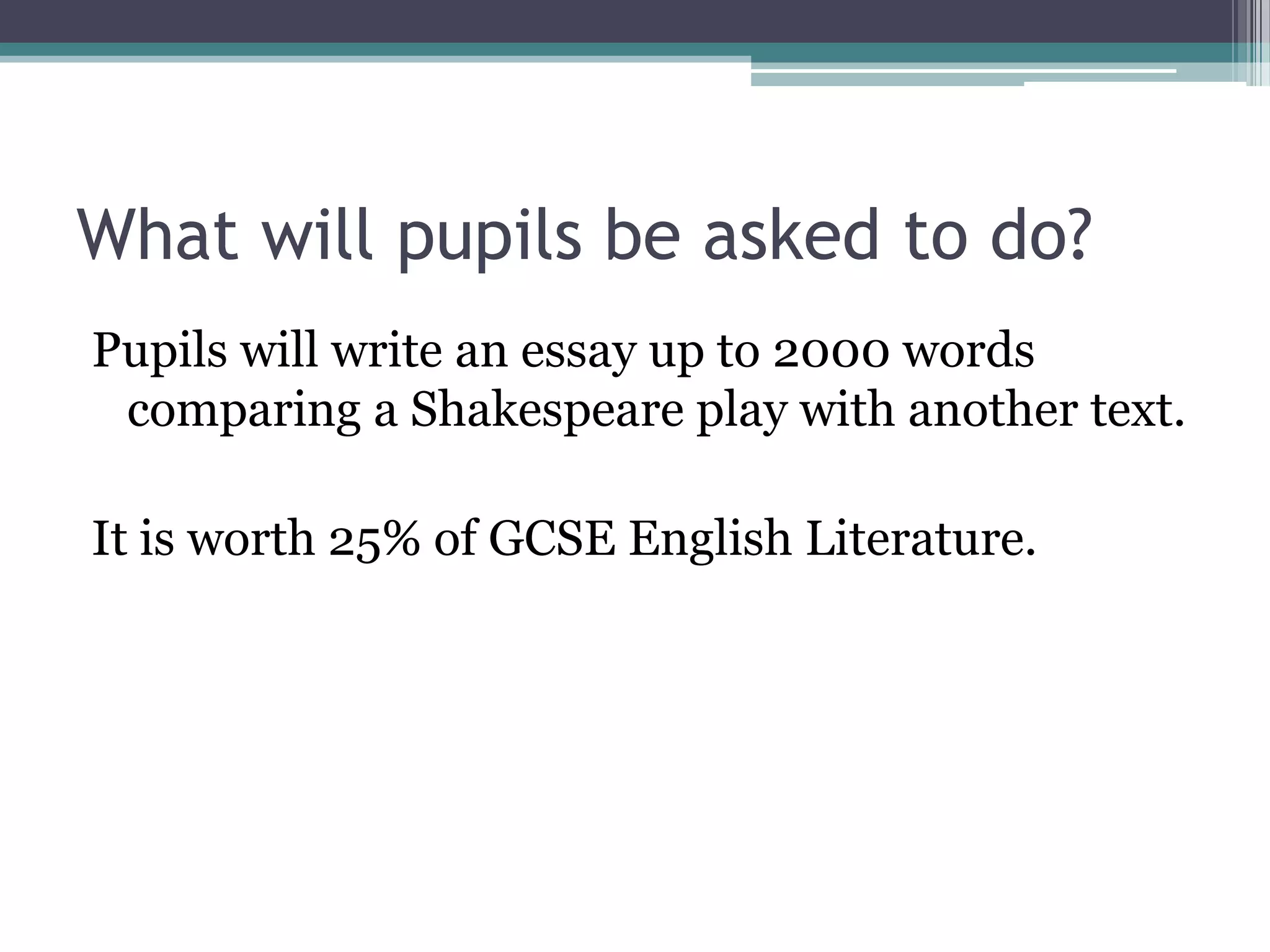Click the slide title 'What will pupils be asked to do?'

pos(583,237)
